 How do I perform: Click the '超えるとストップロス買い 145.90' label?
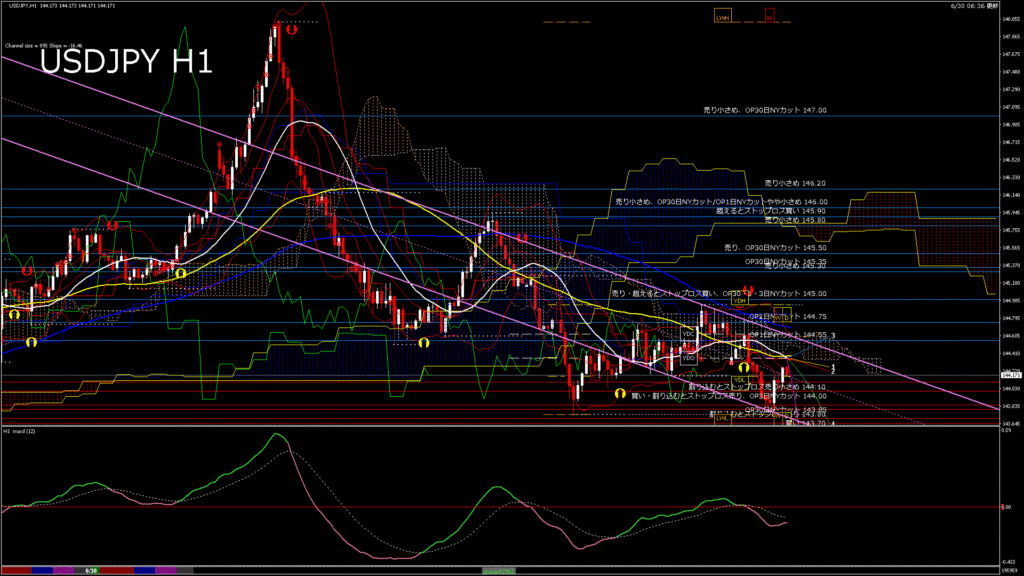coord(771,211)
